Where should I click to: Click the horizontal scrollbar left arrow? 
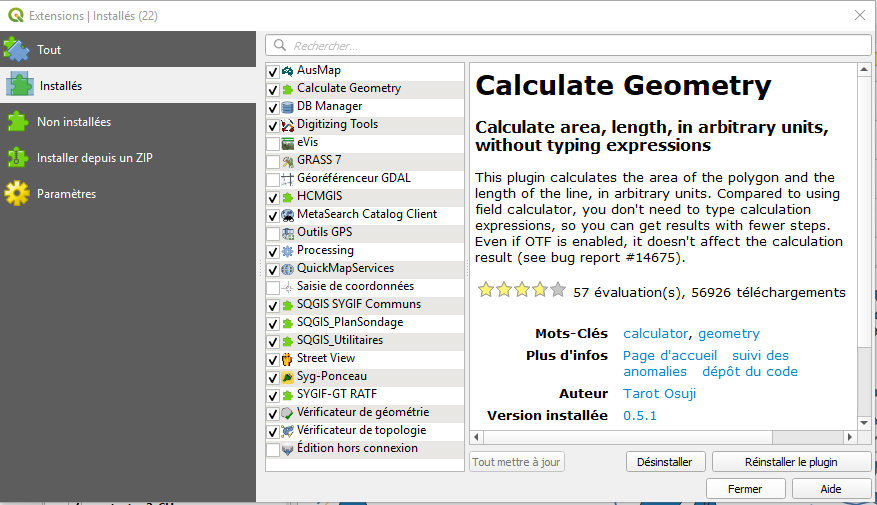[477, 437]
